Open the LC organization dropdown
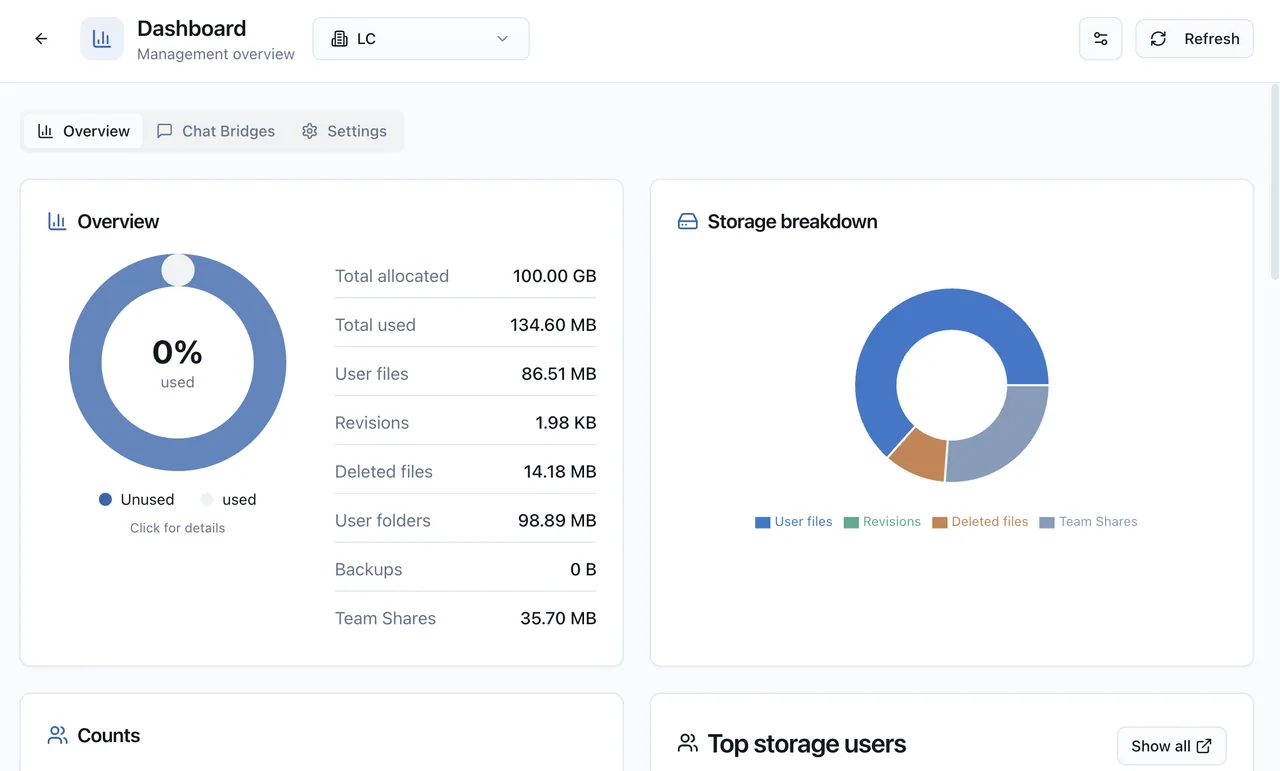This screenshot has height=771, width=1280. pos(421,39)
